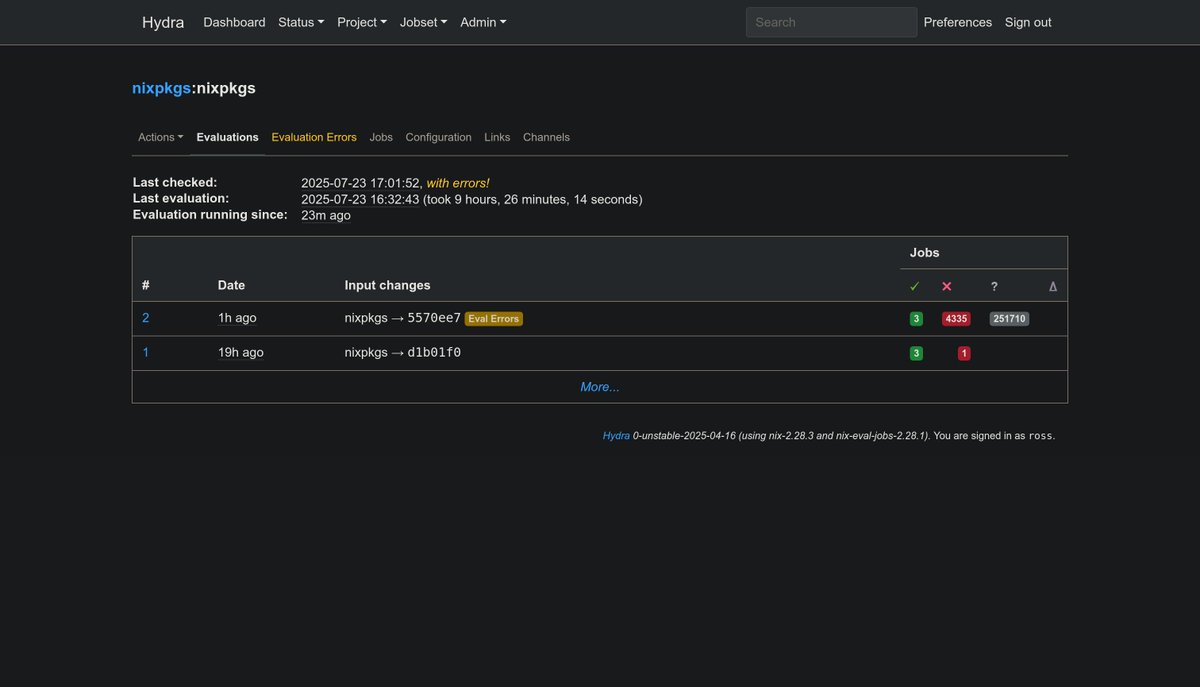Click the '23m ago' evaluation running value

point(326,215)
